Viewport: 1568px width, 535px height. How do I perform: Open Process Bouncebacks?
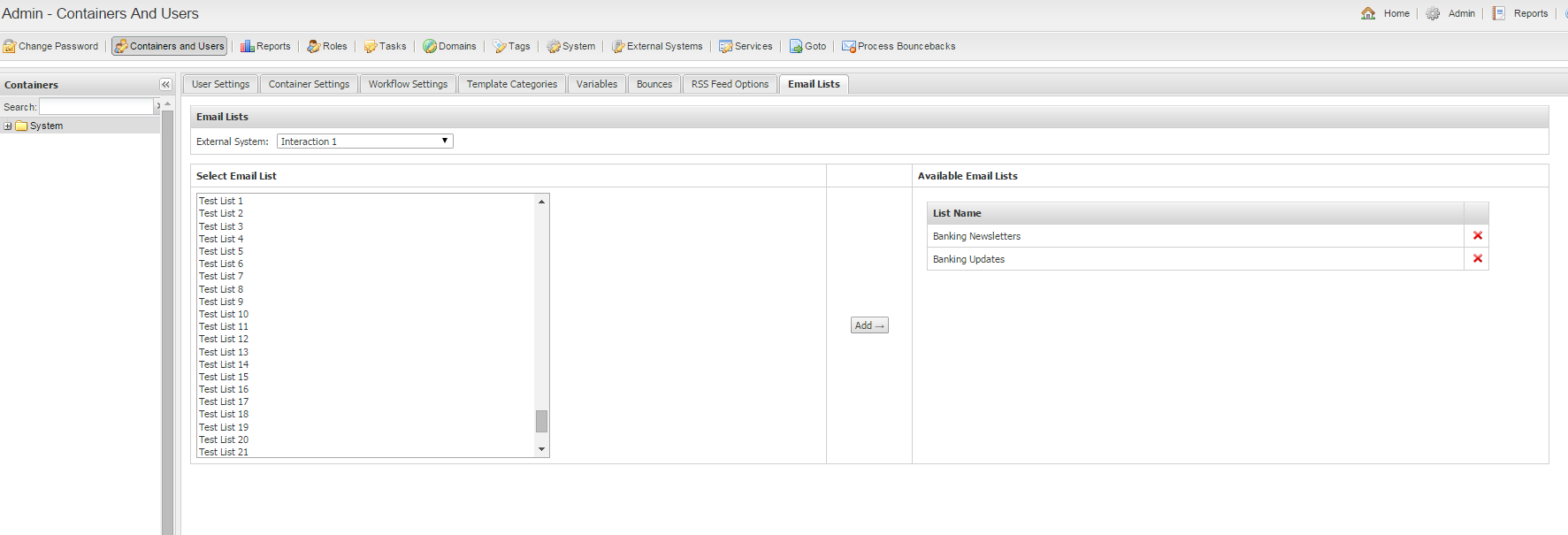pyautogui.click(x=899, y=46)
